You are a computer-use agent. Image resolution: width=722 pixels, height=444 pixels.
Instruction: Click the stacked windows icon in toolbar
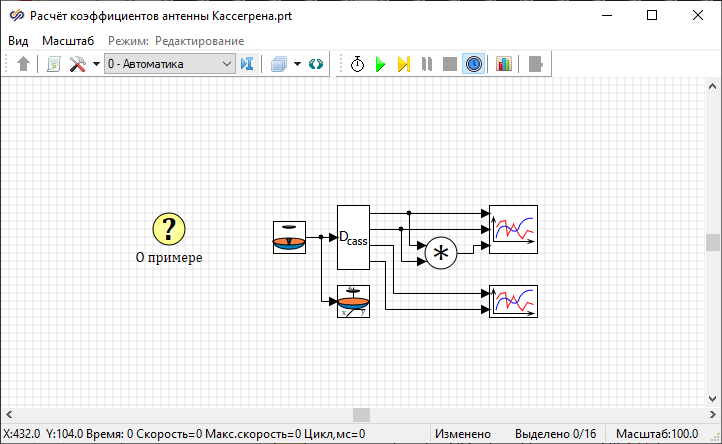(x=279, y=64)
